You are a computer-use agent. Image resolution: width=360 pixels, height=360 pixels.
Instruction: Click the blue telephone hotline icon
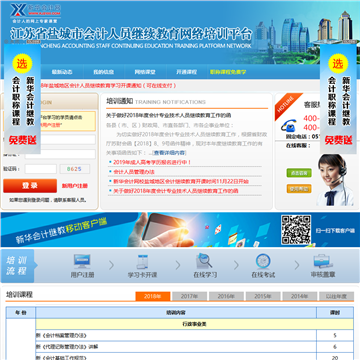pos(289,126)
